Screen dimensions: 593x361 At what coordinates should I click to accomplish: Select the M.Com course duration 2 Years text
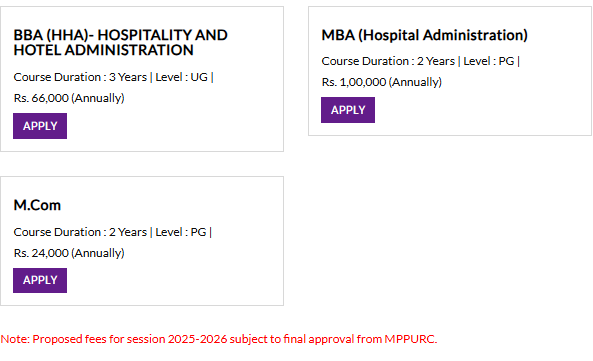coord(128,232)
